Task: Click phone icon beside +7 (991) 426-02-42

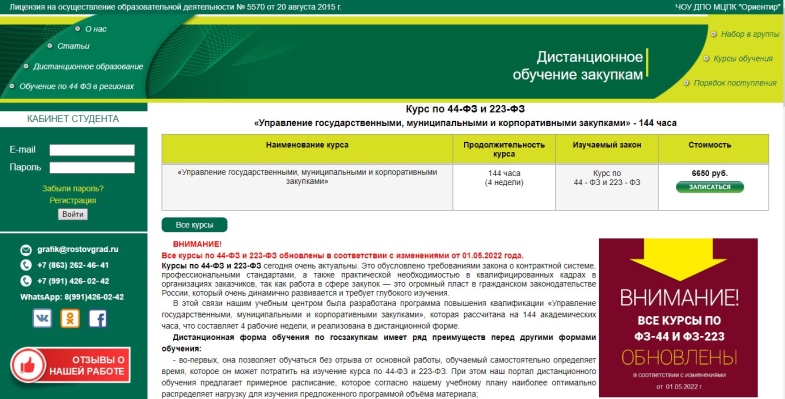Action: pyautogui.click(x=26, y=281)
